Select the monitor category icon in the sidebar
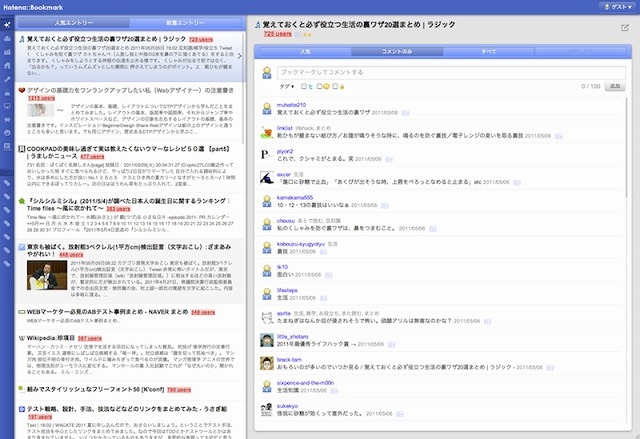The height and width of the screenshot is (439, 640). (7, 106)
